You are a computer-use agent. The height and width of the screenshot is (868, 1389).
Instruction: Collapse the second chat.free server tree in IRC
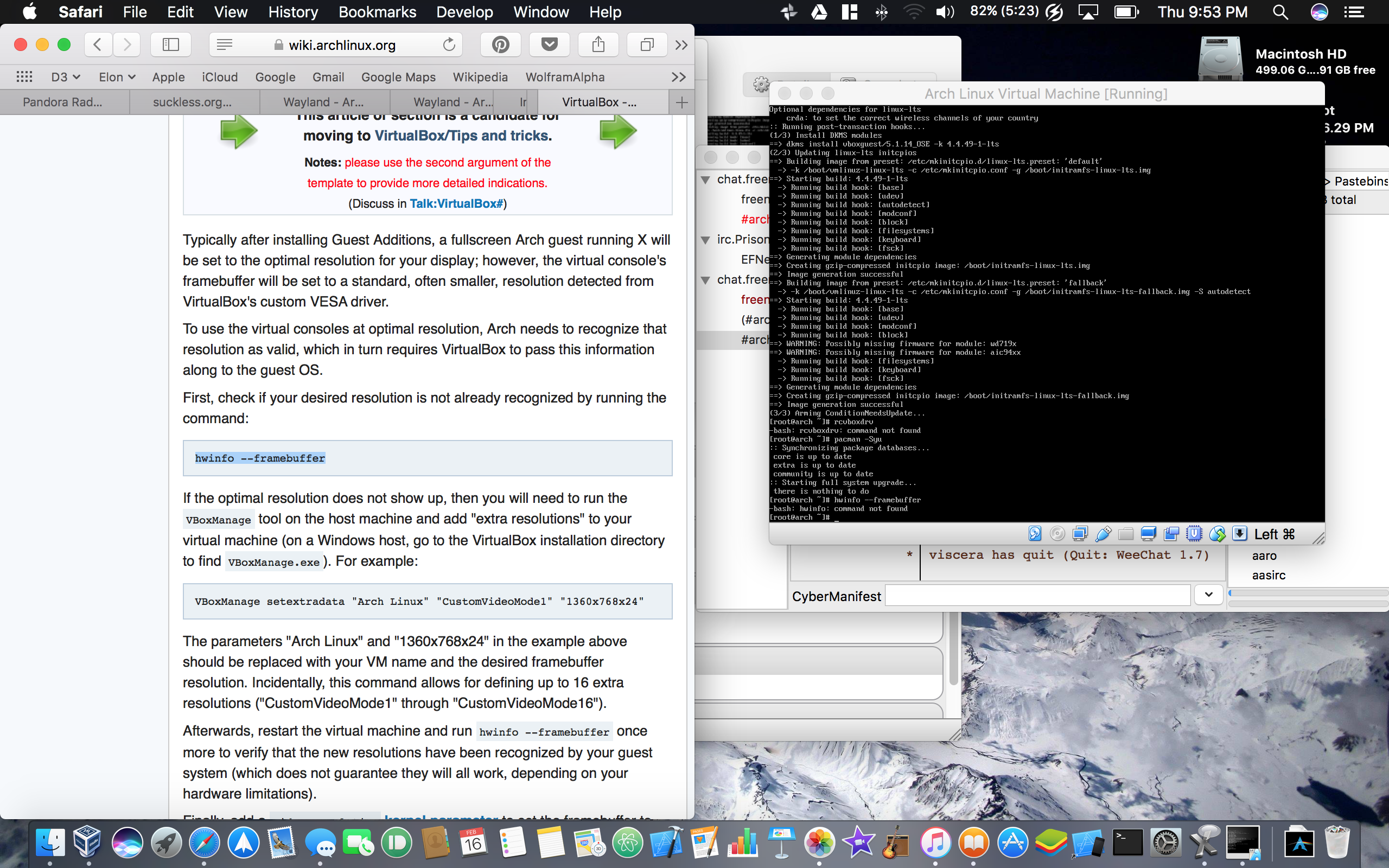click(x=706, y=280)
